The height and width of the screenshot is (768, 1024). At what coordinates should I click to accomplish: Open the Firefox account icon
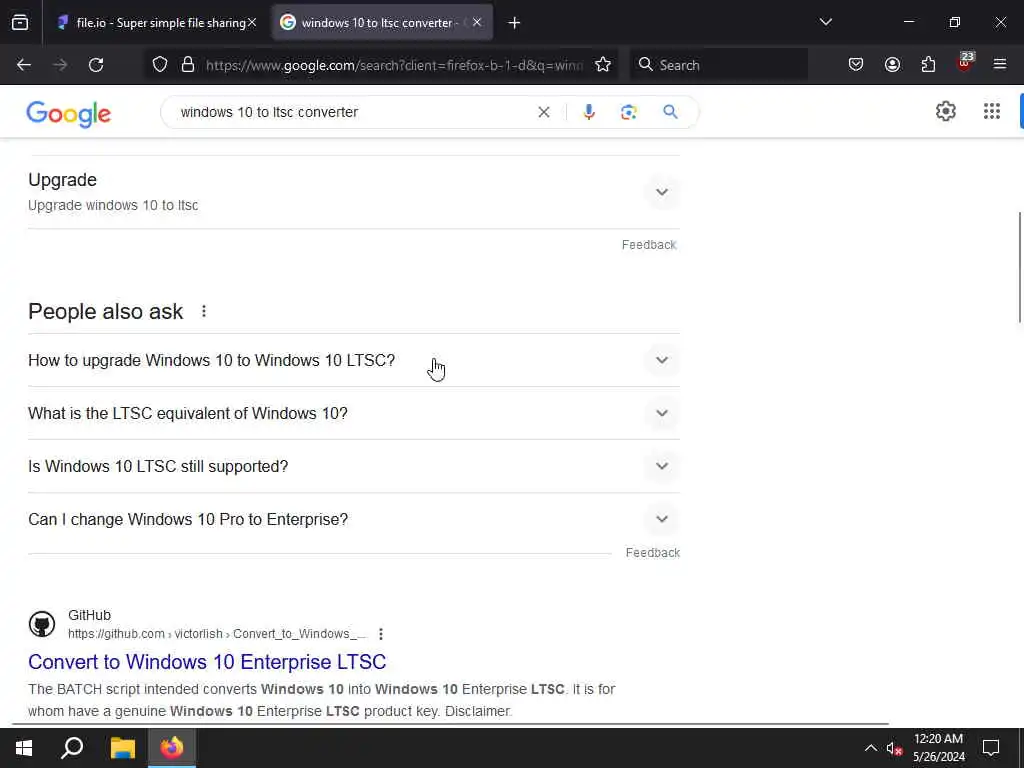pos(892,65)
